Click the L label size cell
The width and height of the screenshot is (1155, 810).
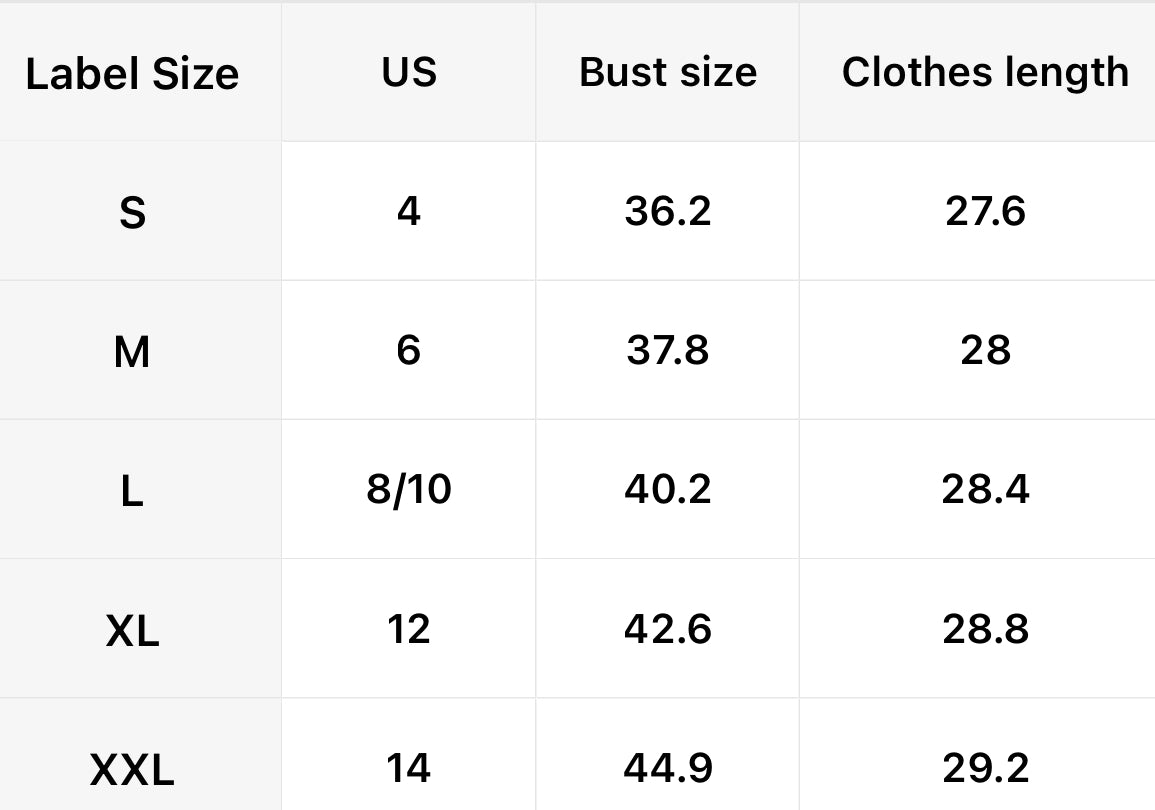point(132,490)
